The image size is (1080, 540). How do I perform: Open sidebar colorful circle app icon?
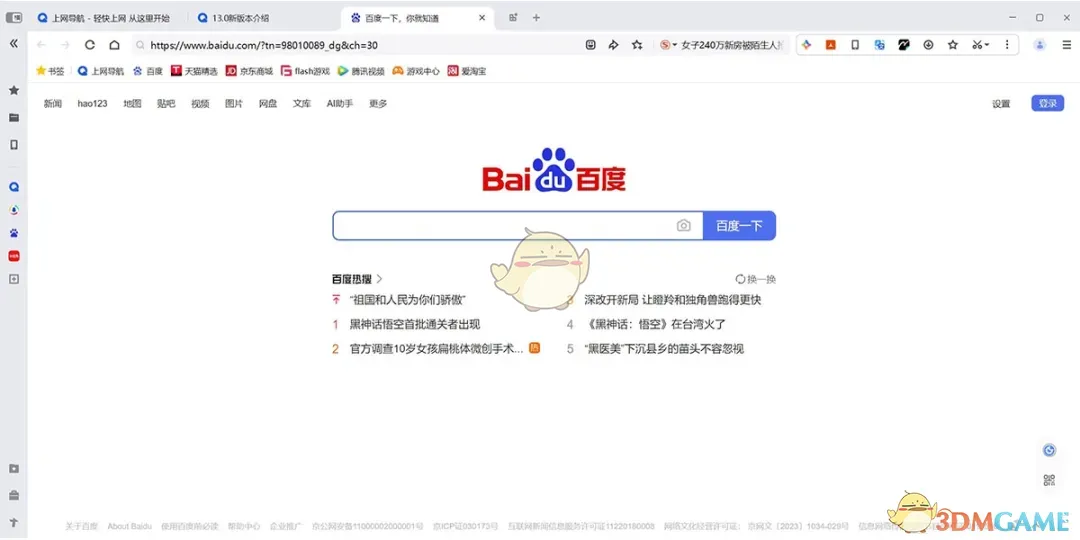point(13,210)
